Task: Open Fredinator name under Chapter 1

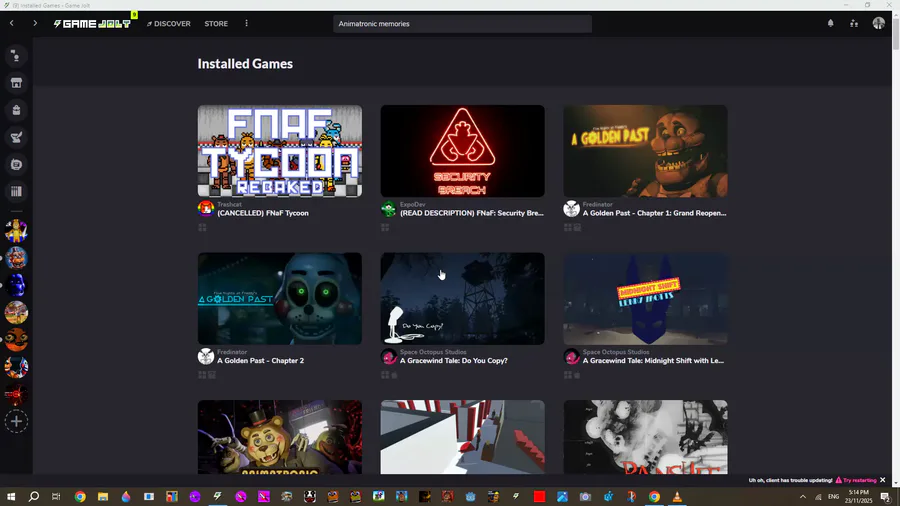Action: tap(598, 204)
